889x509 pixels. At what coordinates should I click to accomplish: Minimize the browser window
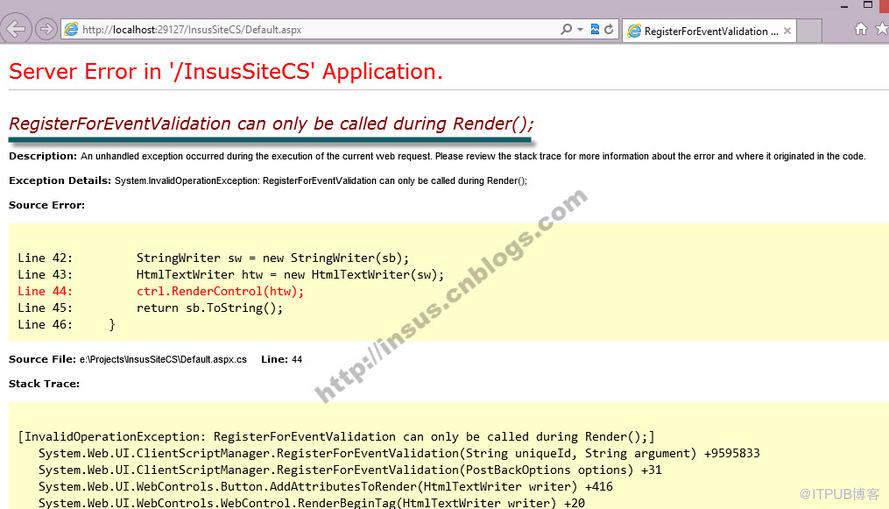coord(844,6)
